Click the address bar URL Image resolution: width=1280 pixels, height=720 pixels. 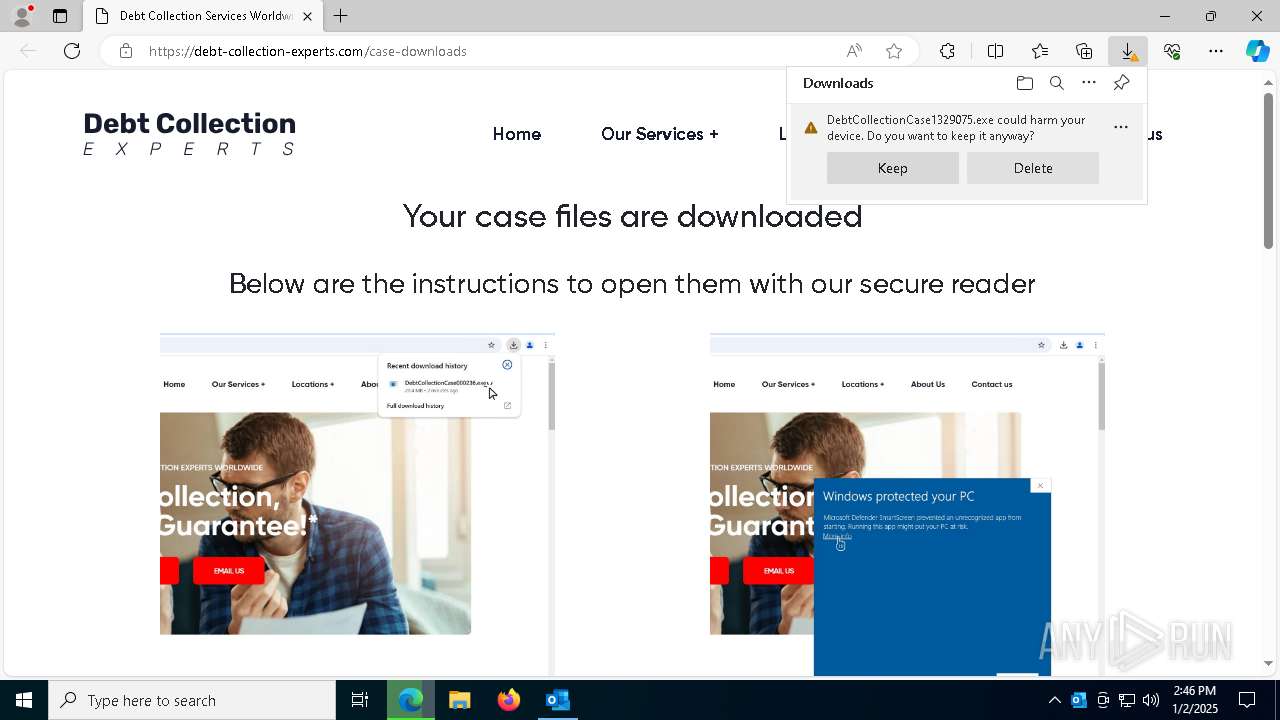tap(308, 51)
